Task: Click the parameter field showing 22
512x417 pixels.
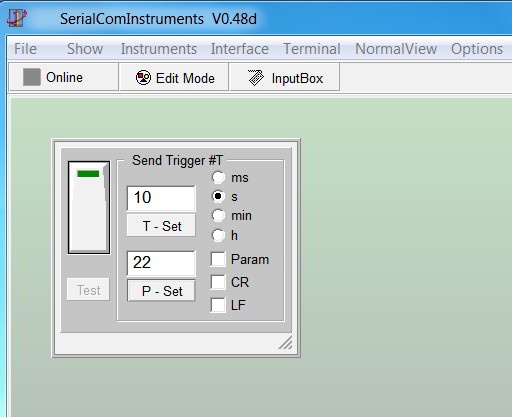Action: pyautogui.click(x=161, y=263)
